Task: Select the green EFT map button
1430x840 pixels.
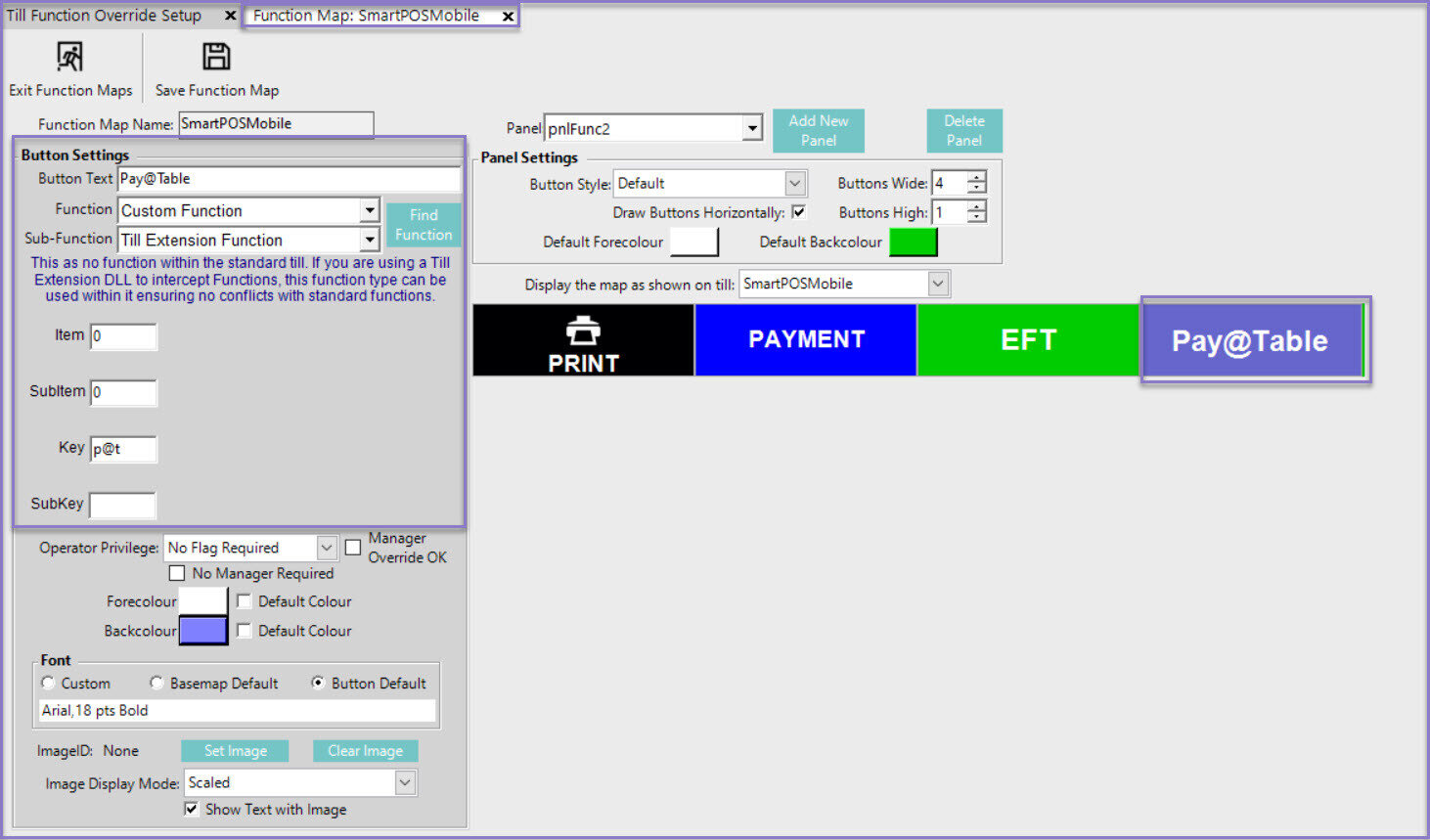Action: [x=1029, y=340]
